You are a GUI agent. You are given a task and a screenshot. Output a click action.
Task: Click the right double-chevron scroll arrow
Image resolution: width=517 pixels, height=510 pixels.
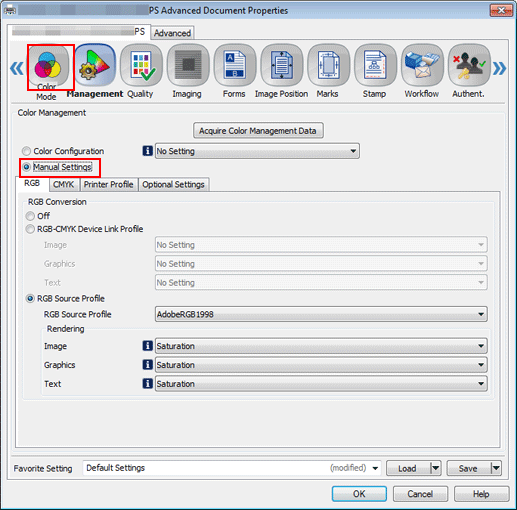(499, 68)
